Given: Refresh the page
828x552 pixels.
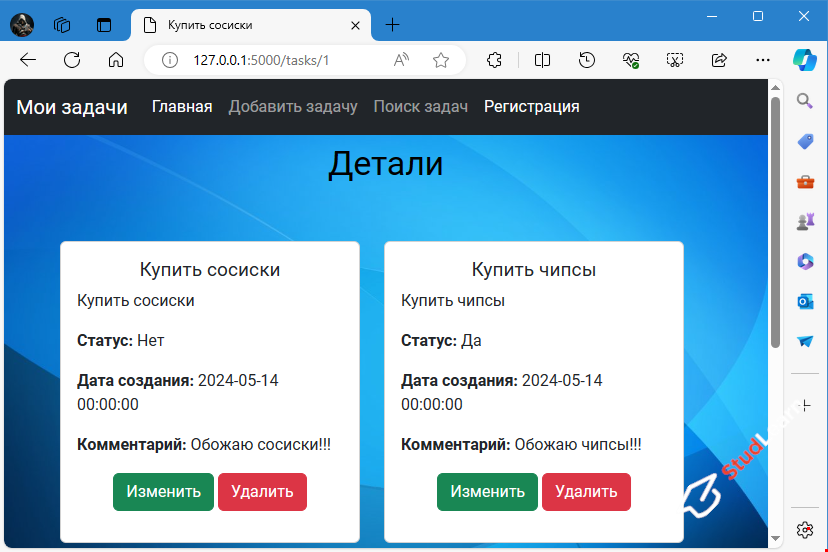Looking at the screenshot, I should coord(72,60).
